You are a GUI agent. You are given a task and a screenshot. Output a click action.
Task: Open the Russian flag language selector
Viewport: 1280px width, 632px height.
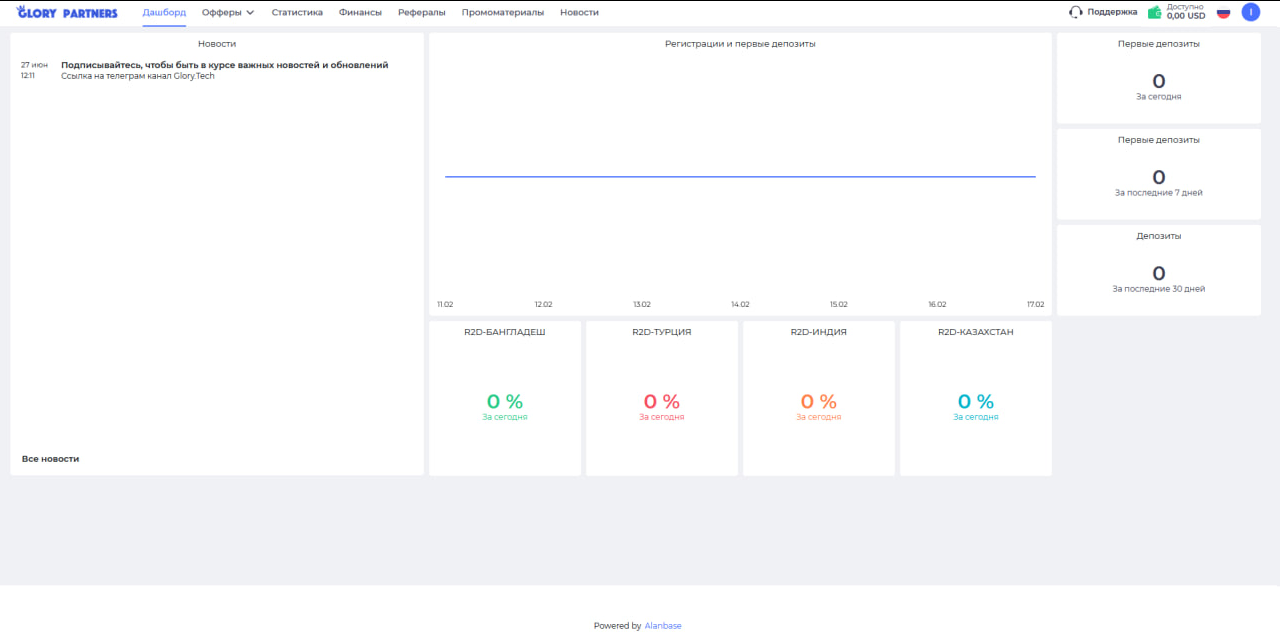[1223, 13]
